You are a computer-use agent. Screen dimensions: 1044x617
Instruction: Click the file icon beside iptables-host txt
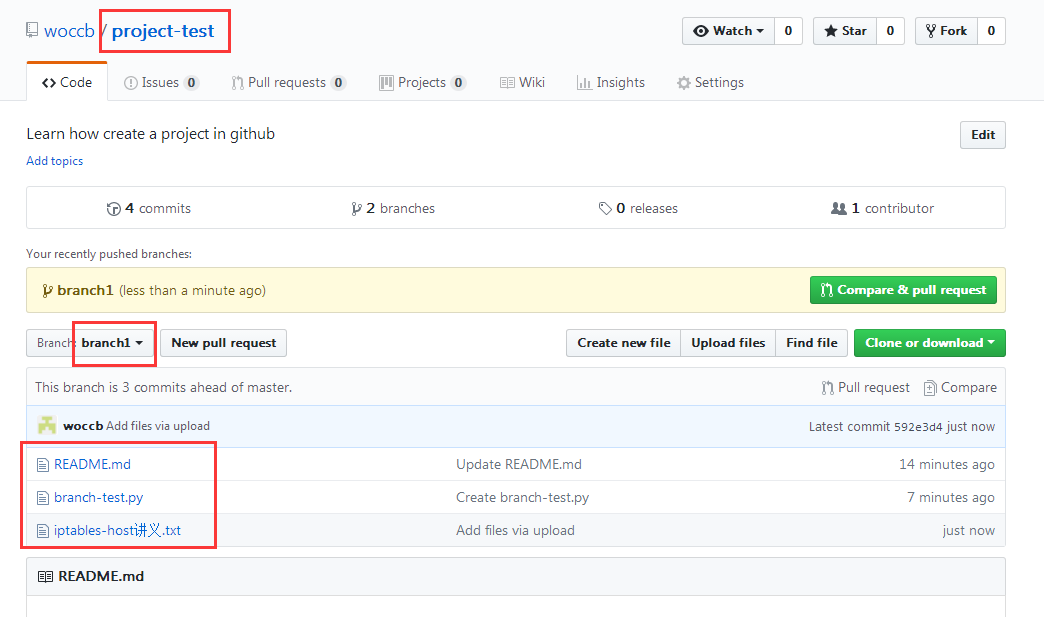click(43, 531)
